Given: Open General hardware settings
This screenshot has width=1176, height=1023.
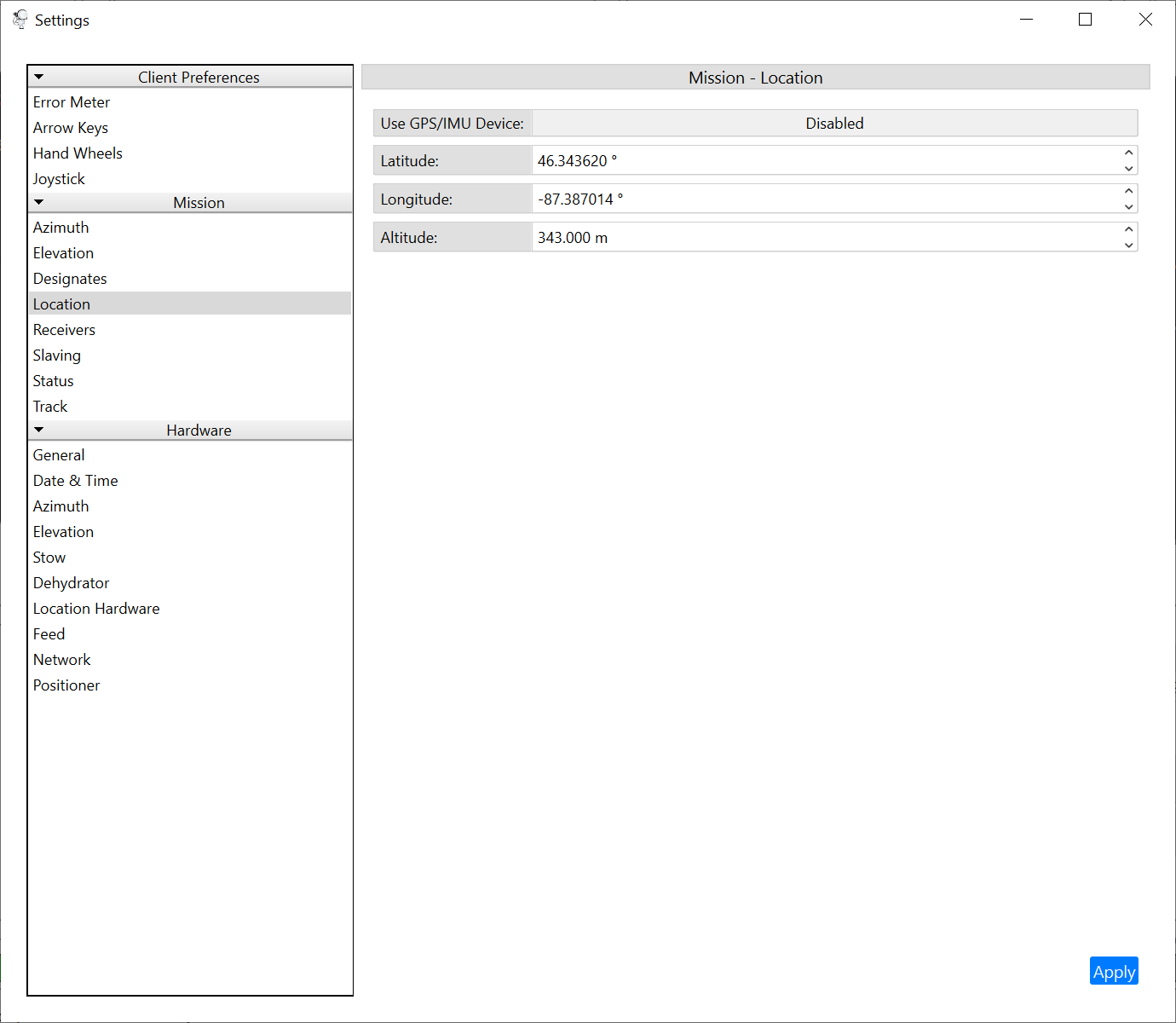Looking at the screenshot, I should 190,455.
